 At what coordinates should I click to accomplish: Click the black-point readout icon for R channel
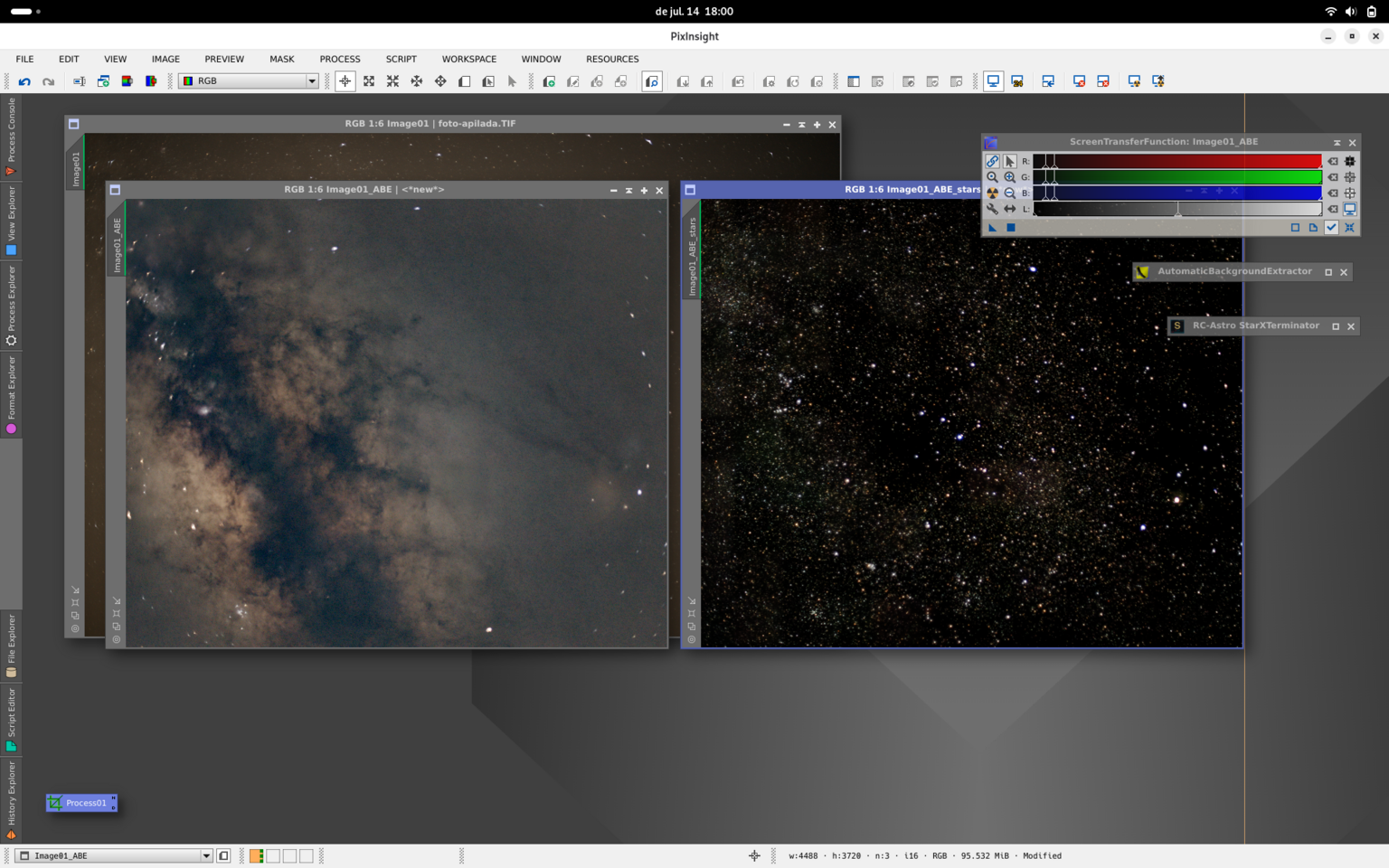pos(1350,161)
